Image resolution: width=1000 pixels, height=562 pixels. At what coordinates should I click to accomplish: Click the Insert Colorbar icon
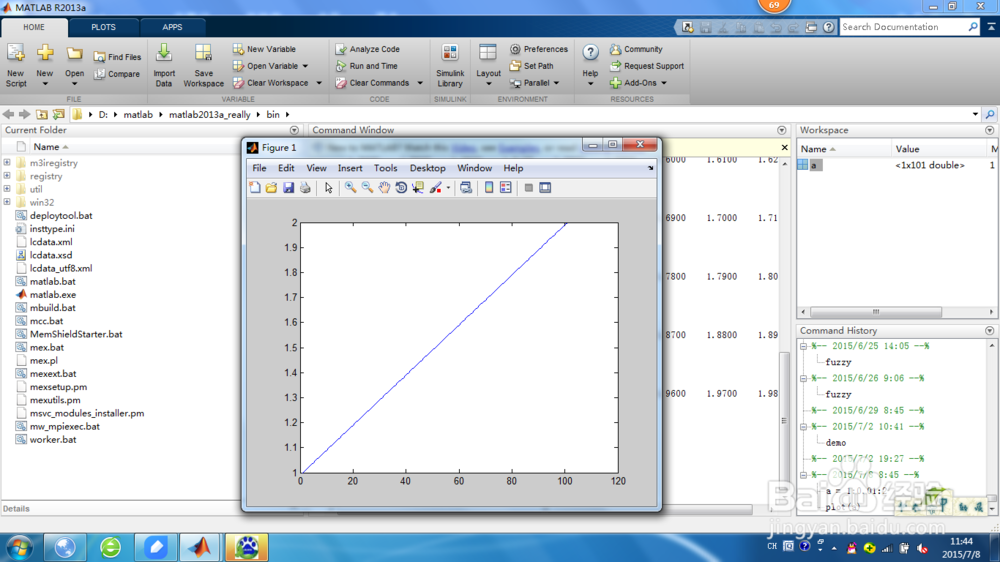(489, 188)
